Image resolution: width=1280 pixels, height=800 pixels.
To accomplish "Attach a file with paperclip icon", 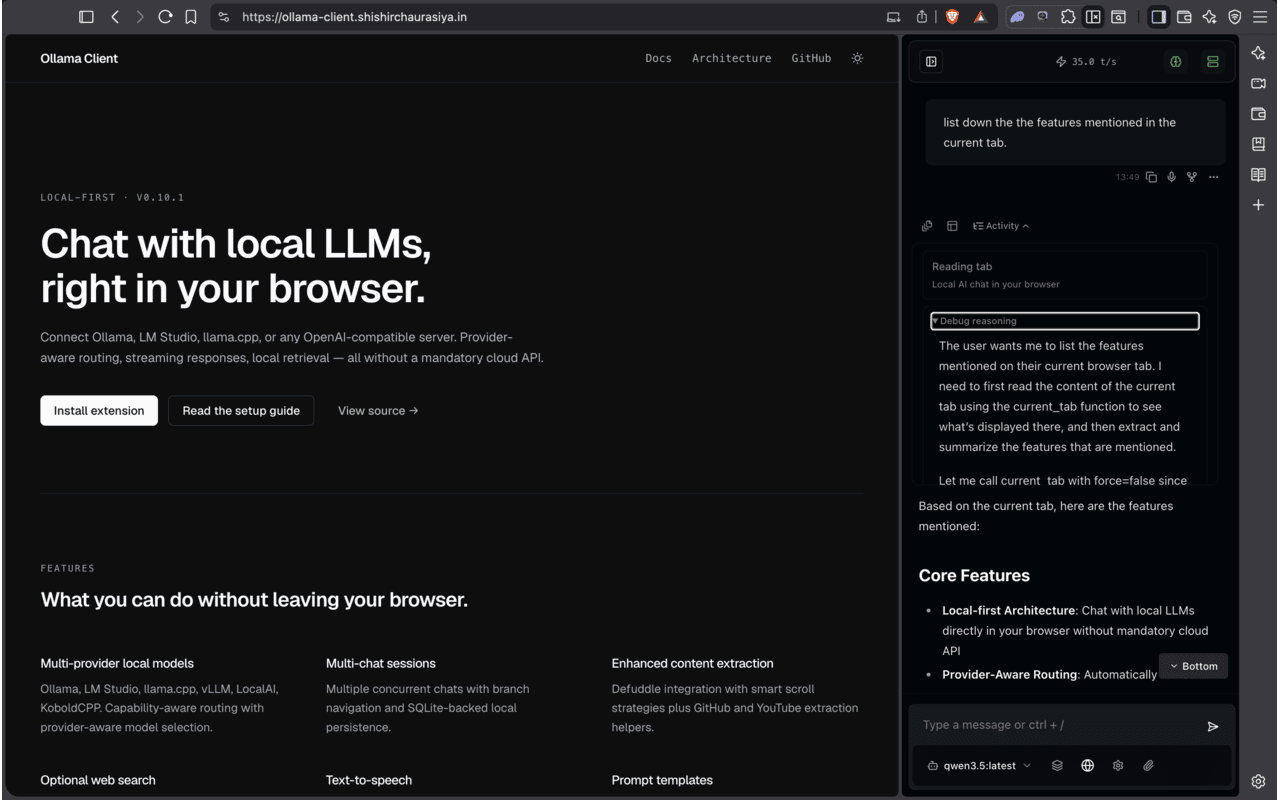I will [1149, 766].
